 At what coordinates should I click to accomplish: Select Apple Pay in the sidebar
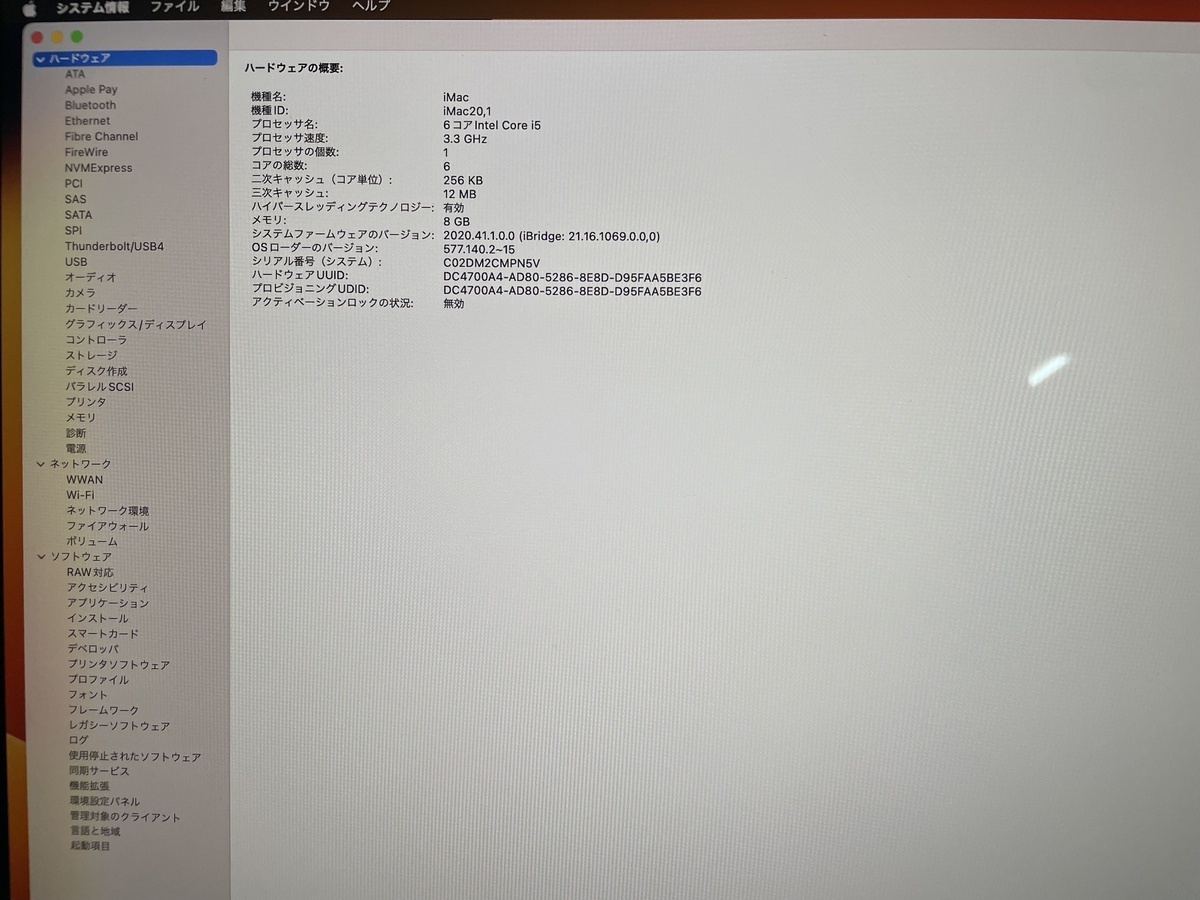coord(91,90)
